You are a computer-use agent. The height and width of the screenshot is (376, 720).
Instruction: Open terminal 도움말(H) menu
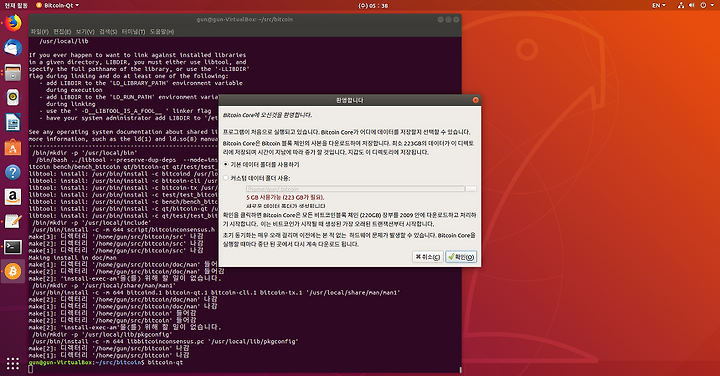pyautogui.click(x=162, y=32)
